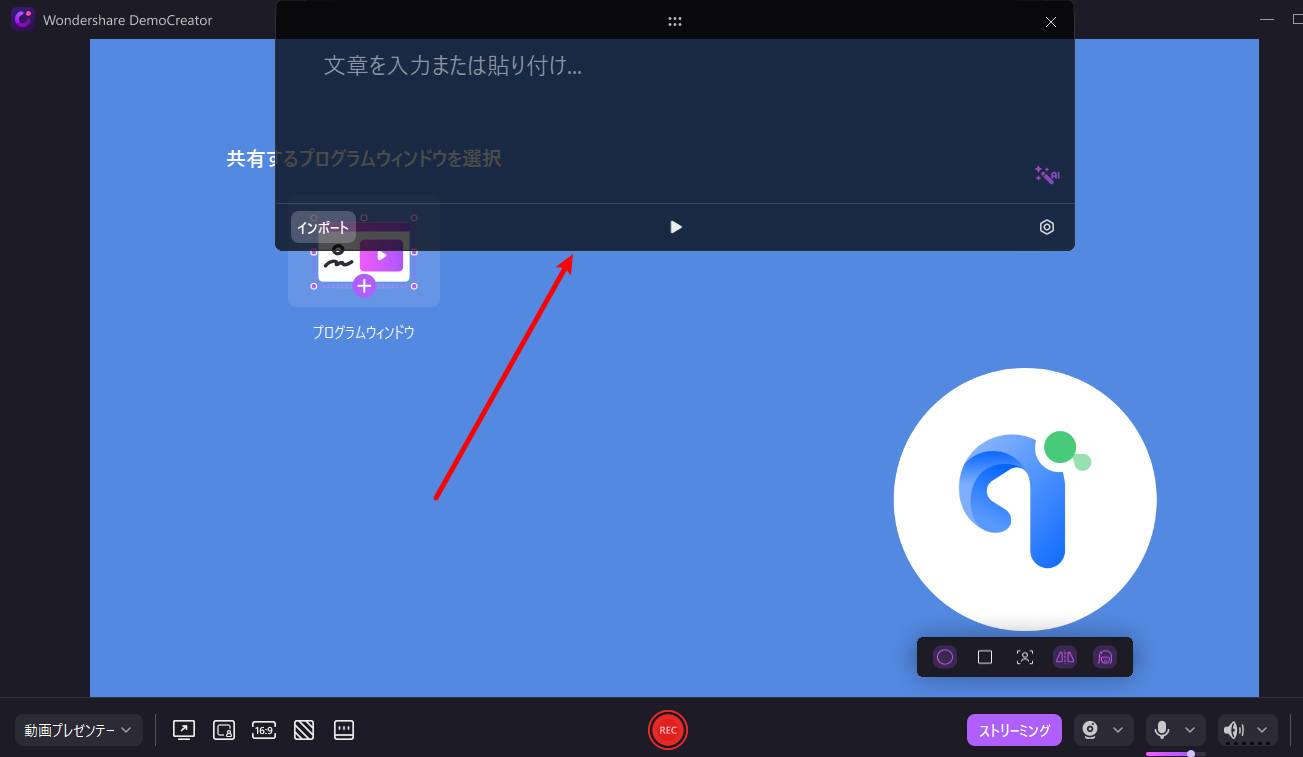Expand the microphone options arrow
Viewport: 1303px width, 757px height.
point(1190,730)
